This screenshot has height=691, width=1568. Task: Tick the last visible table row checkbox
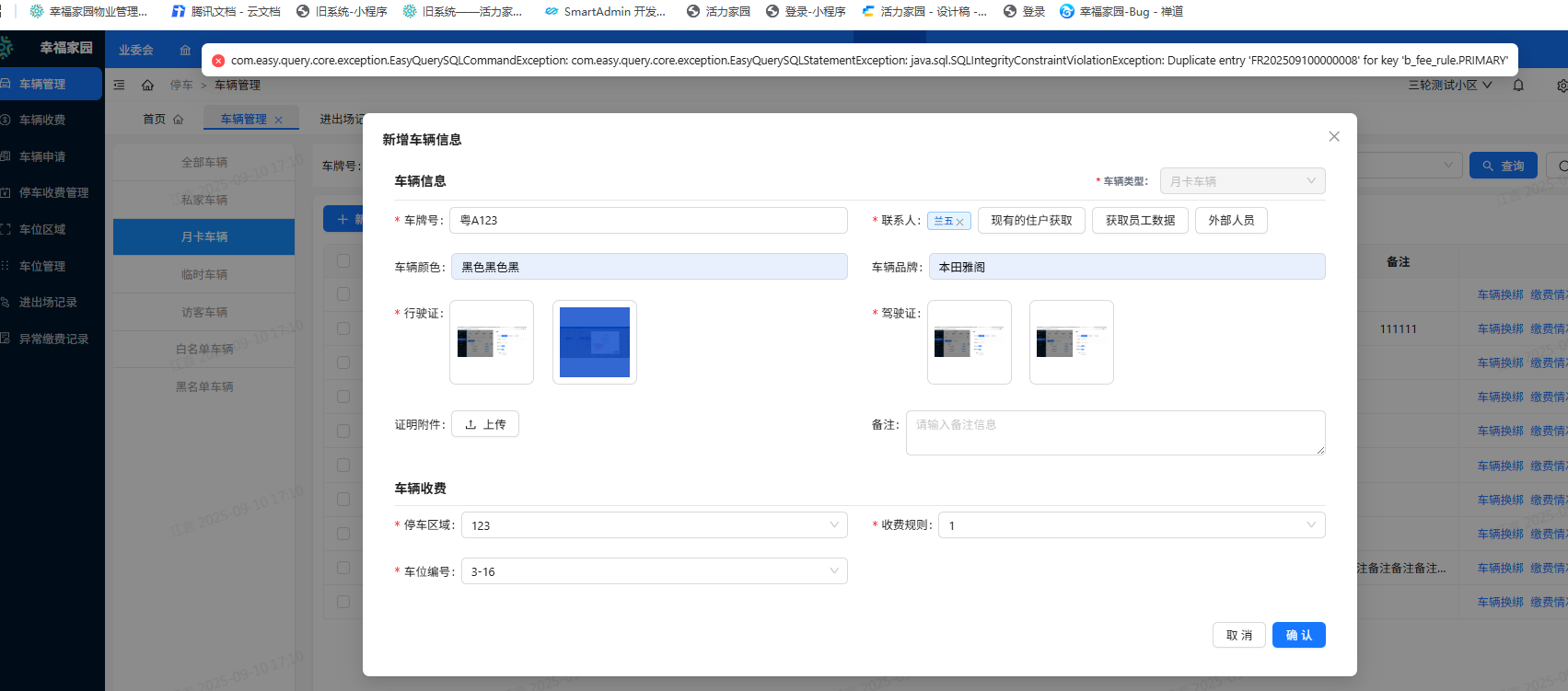[343, 602]
